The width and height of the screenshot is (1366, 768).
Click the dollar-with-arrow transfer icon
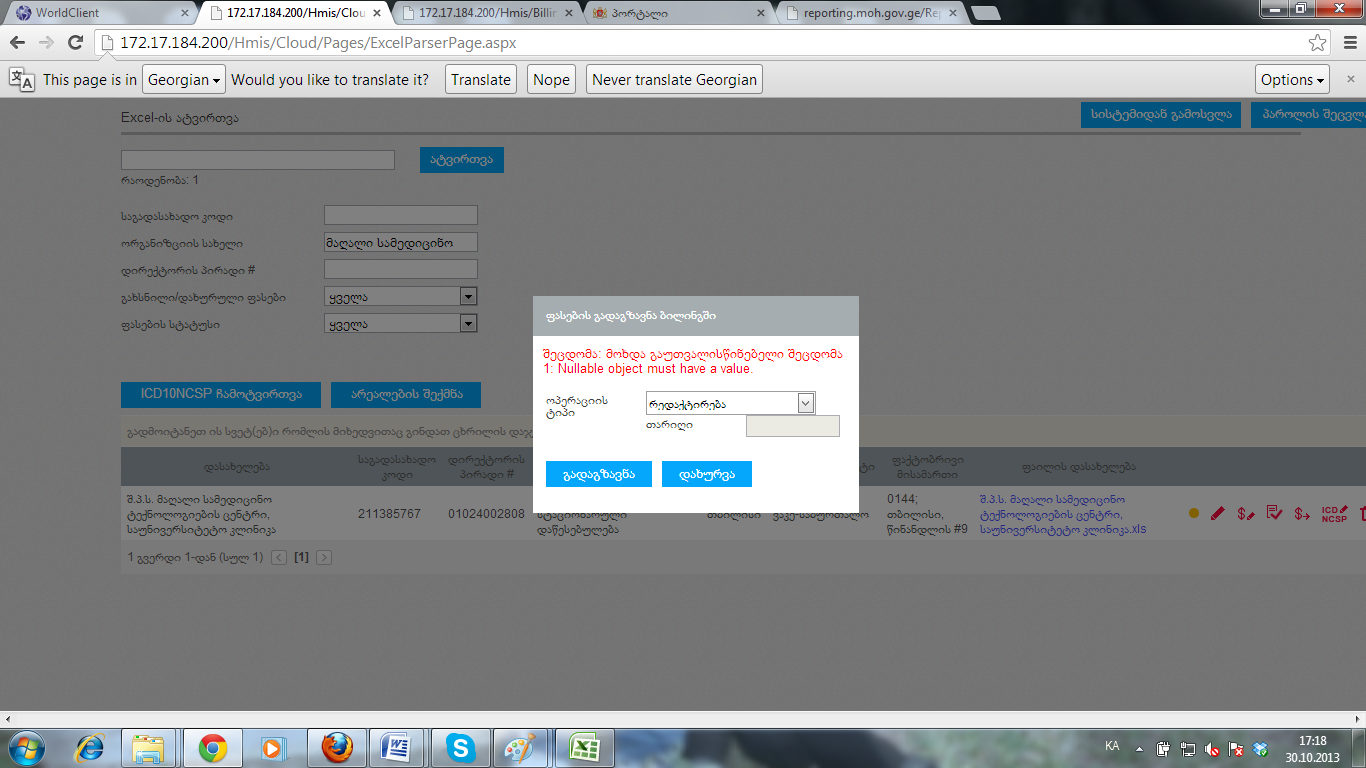[1302, 513]
